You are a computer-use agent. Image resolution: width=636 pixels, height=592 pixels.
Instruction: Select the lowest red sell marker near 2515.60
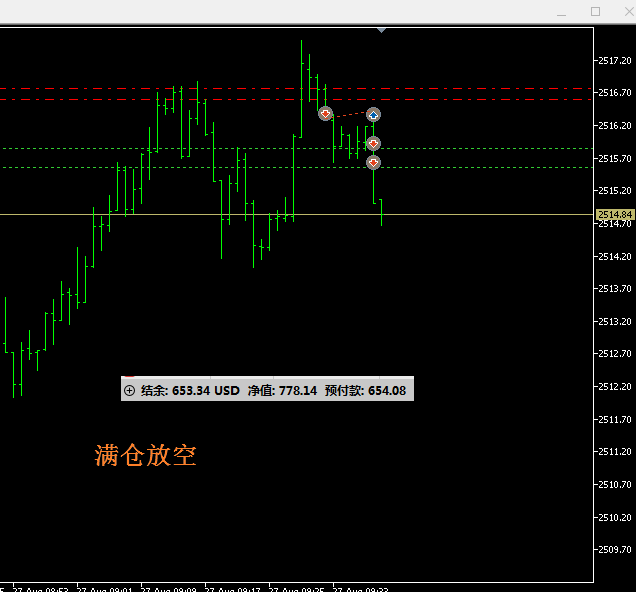pyautogui.click(x=373, y=163)
